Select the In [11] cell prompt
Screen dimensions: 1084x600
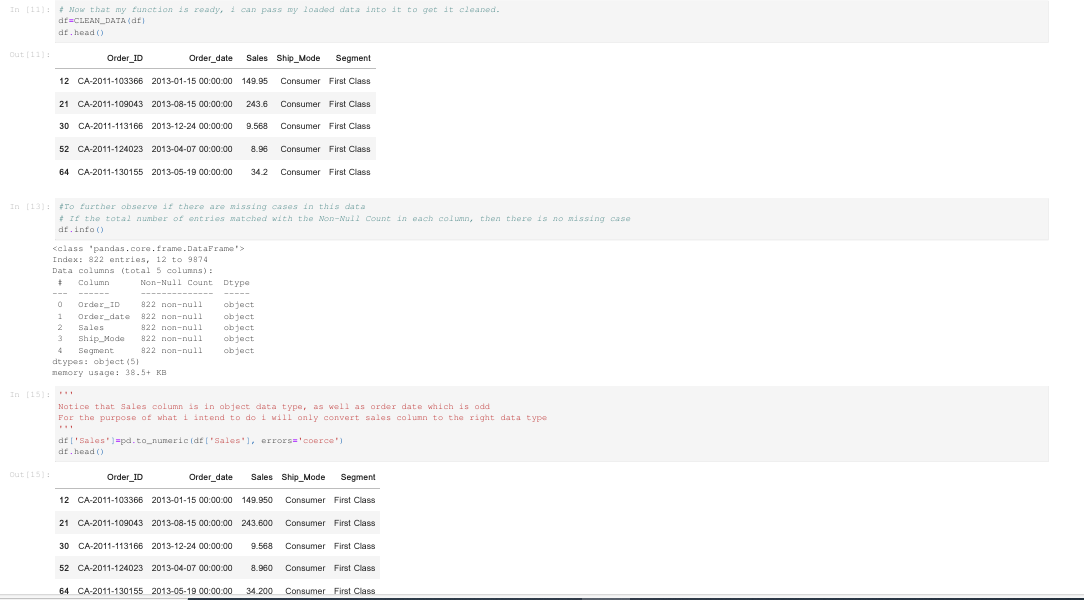(30, 10)
